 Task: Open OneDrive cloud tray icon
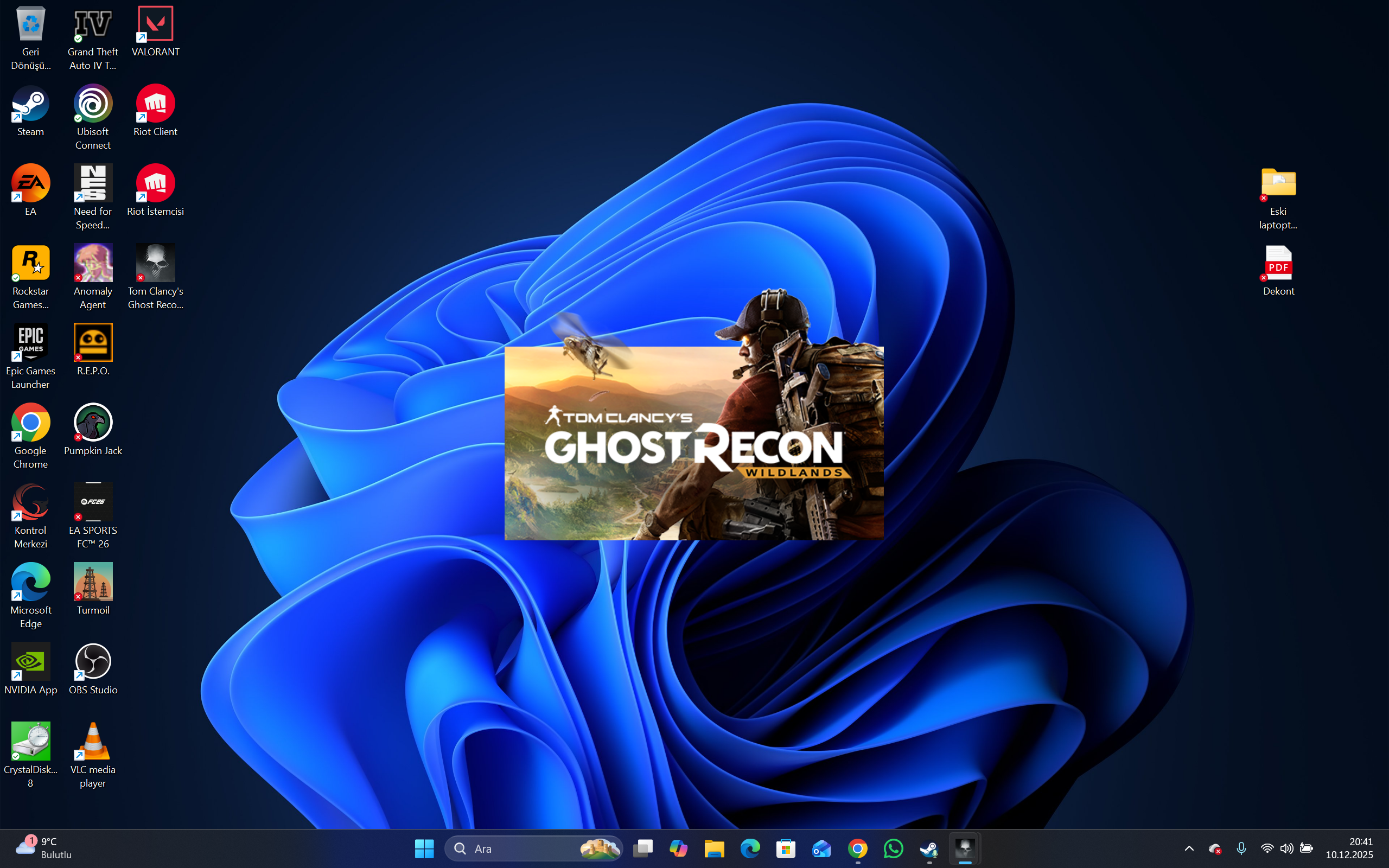click(1215, 848)
